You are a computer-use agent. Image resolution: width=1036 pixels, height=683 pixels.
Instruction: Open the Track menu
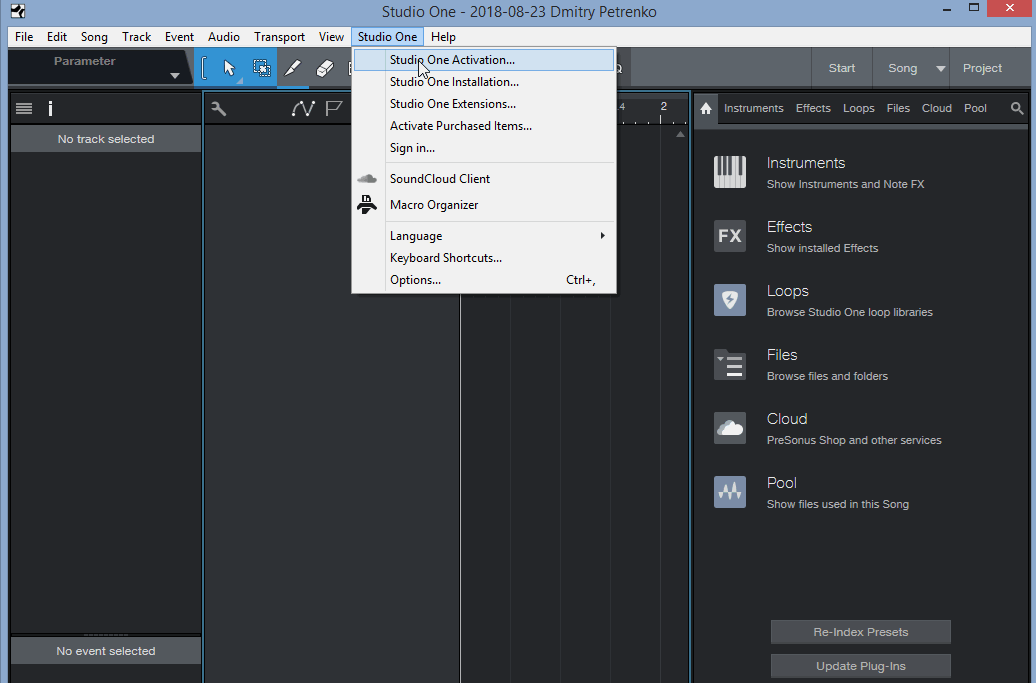point(137,37)
